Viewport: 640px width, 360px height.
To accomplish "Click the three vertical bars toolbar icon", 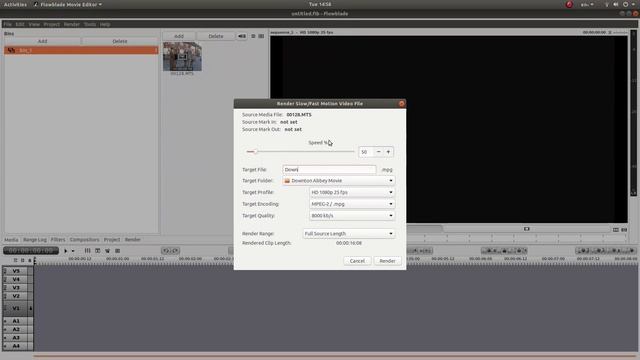I will click(87, 251).
